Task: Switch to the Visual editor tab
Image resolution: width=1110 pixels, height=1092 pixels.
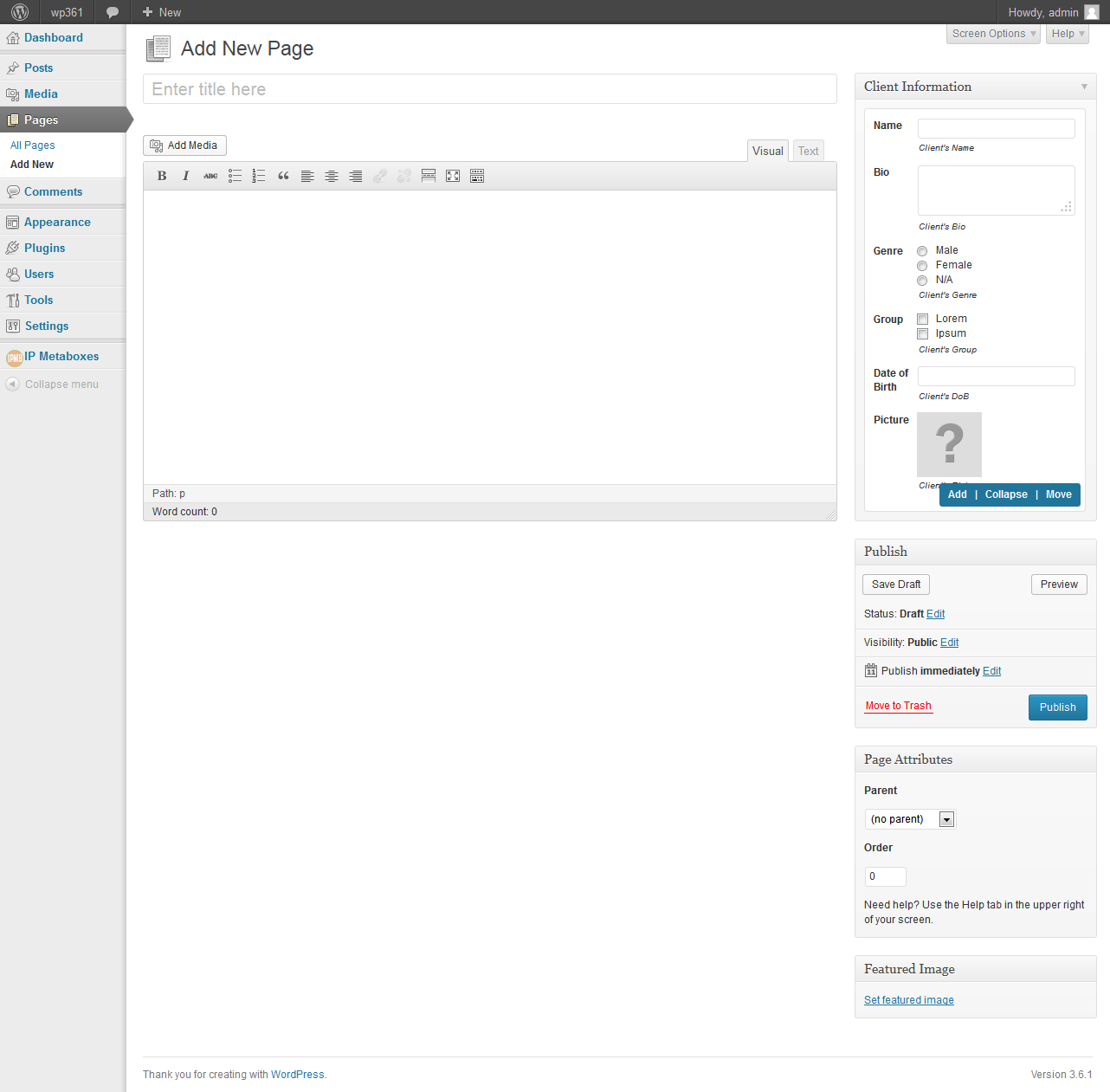Action: coord(768,151)
